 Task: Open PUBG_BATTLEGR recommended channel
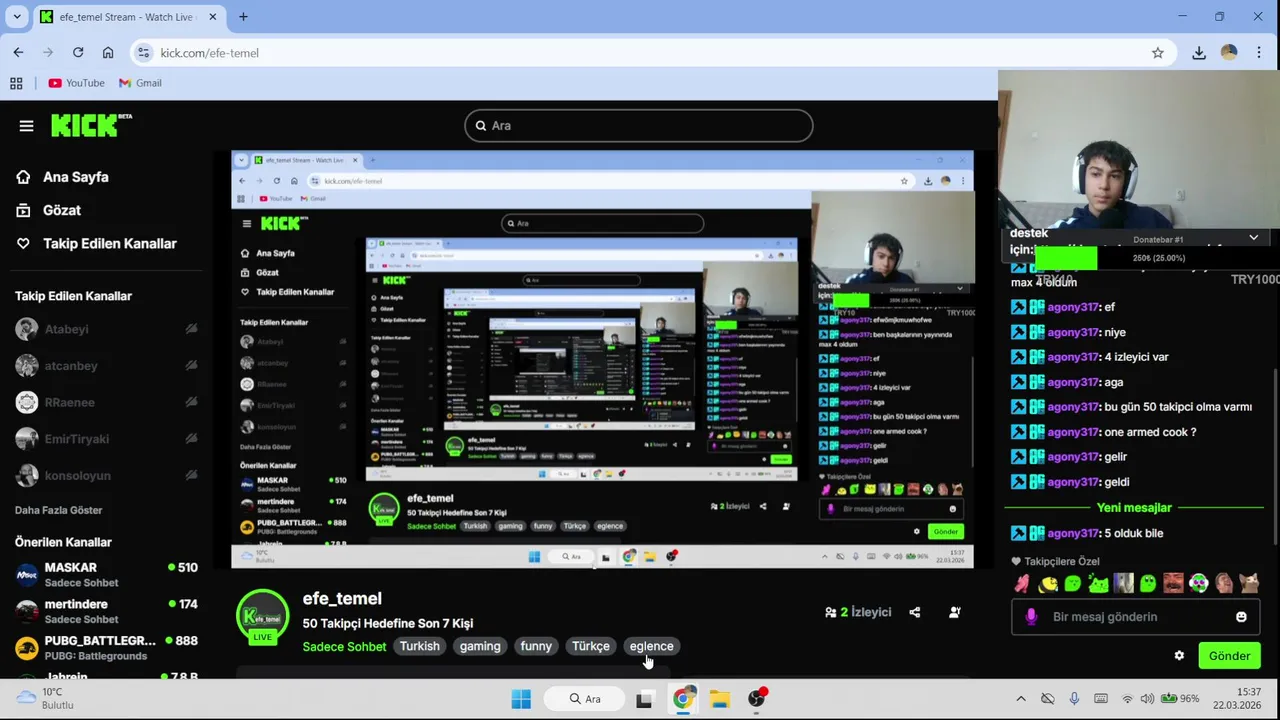(105, 648)
